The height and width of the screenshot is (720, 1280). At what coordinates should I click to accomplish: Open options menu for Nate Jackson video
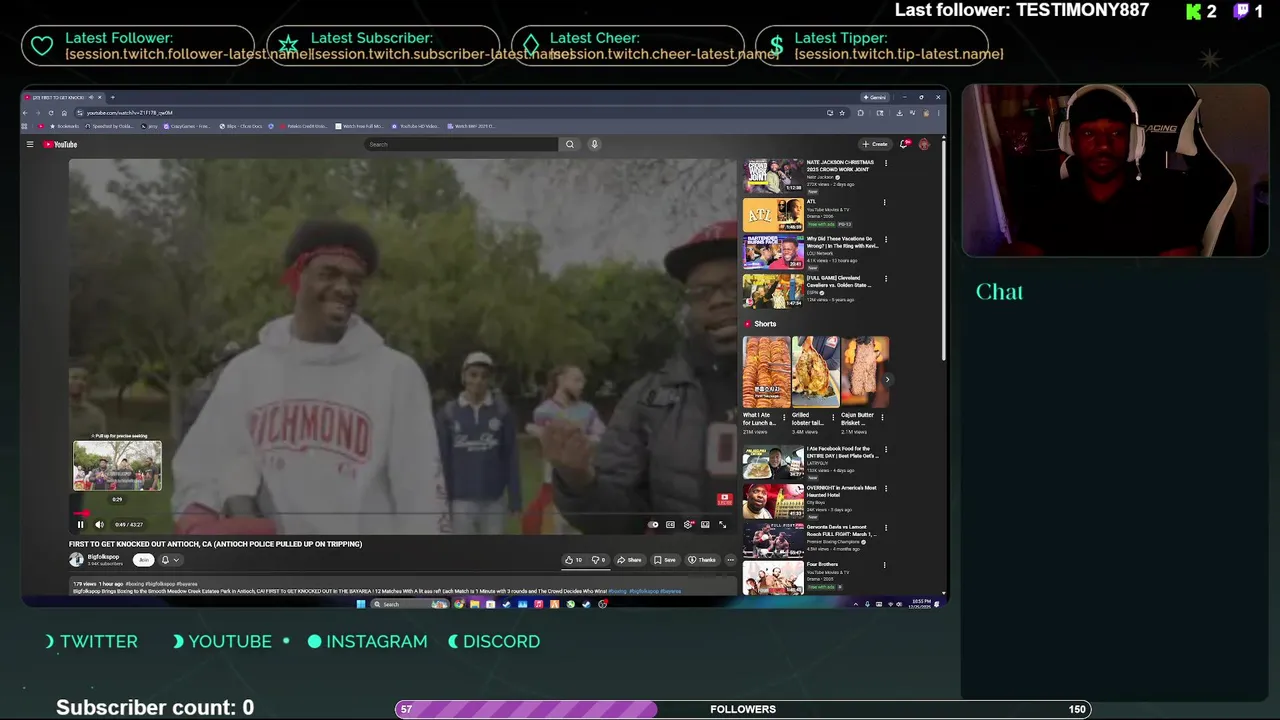pos(885,163)
